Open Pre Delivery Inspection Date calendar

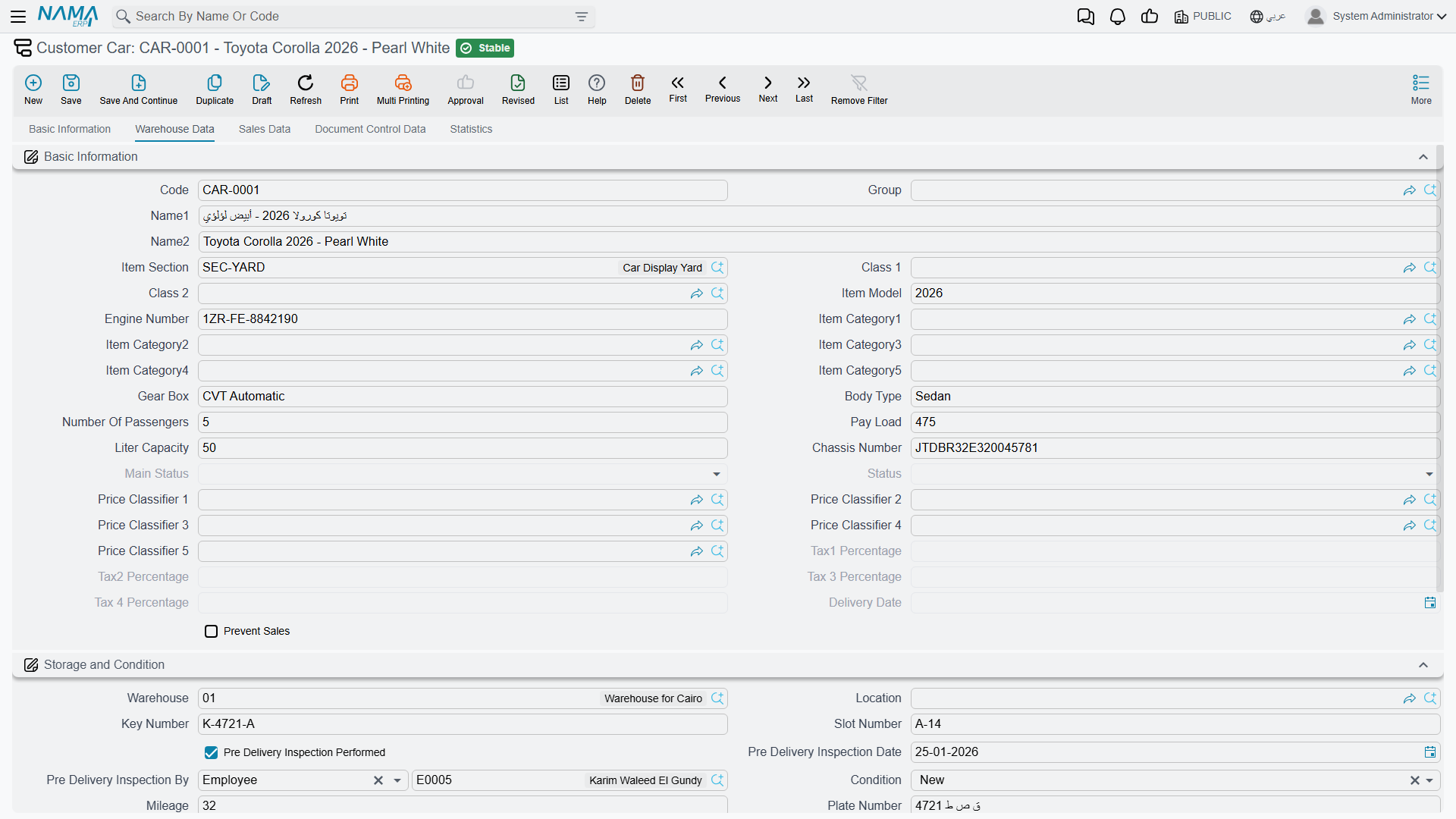[x=1430, y=752]
